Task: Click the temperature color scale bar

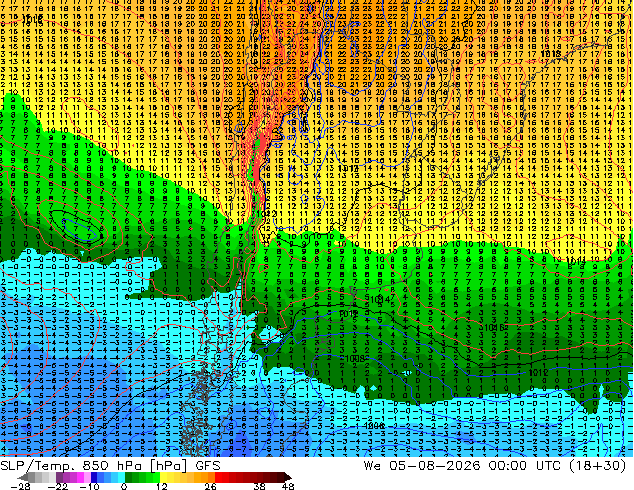Action: click(x=154, y=477)
